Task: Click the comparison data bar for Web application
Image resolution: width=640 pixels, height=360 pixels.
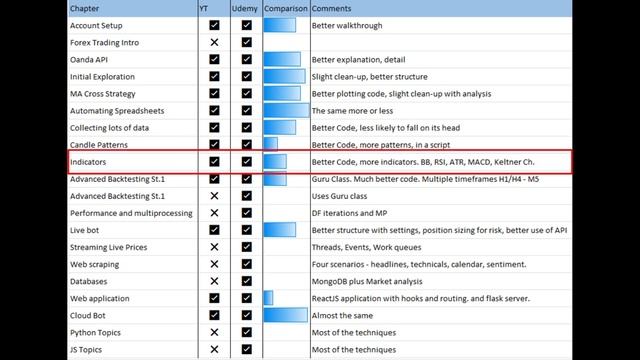Action: (x=268, y=298)
